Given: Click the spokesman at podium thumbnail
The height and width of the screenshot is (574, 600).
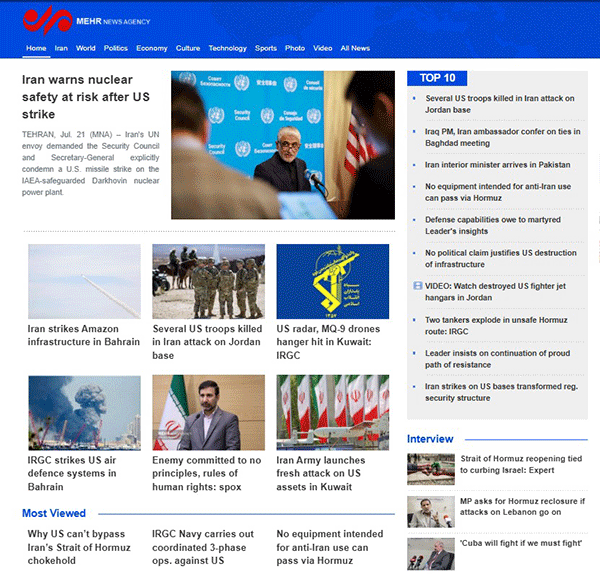Looking at the screenshot, I should click(x=209, y=413).
